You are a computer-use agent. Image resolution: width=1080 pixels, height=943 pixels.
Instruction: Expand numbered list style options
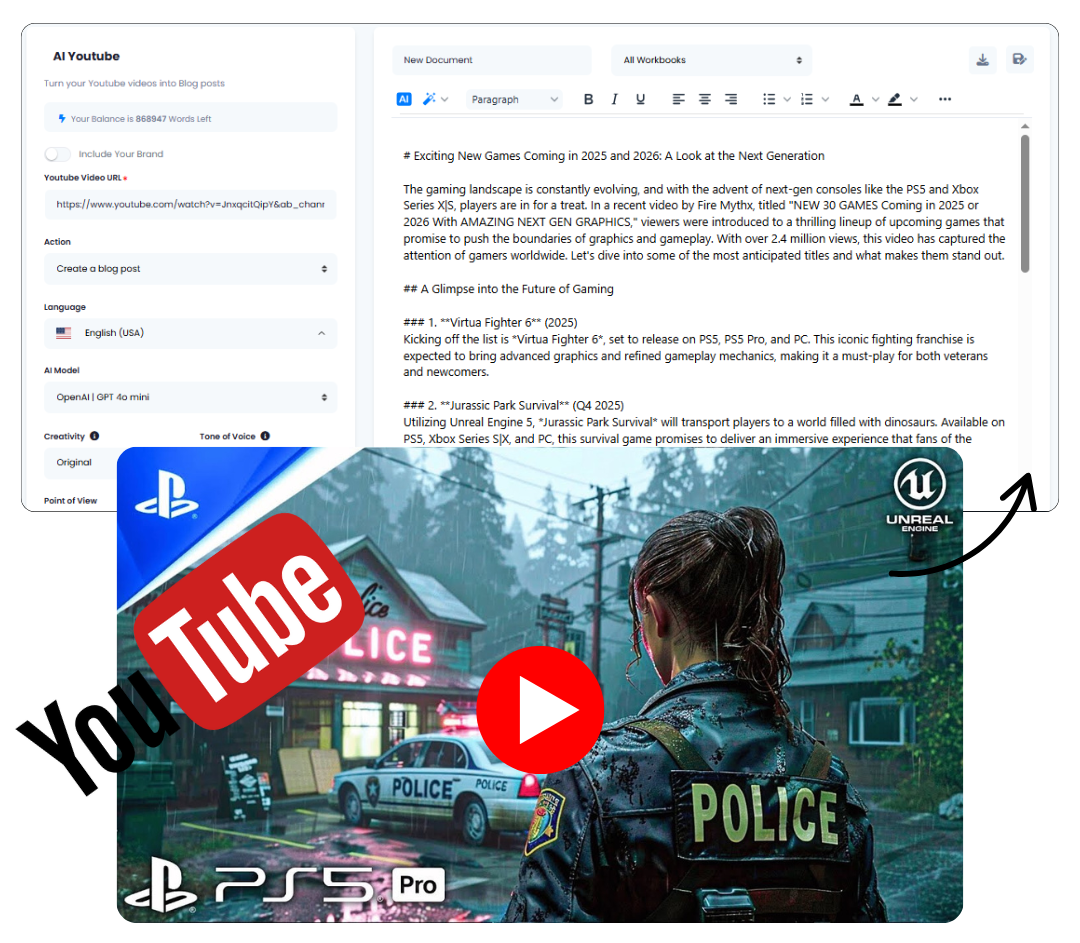coord(825,99)
